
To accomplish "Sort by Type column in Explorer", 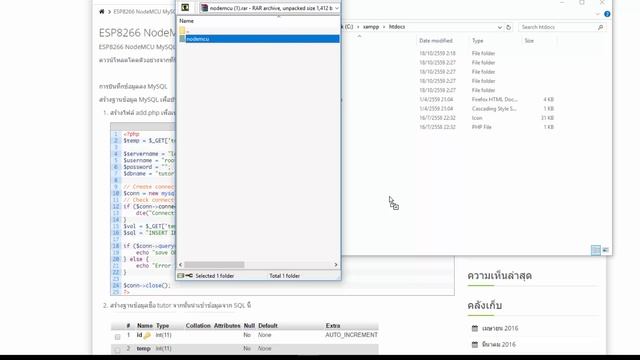I will point(478,41).
